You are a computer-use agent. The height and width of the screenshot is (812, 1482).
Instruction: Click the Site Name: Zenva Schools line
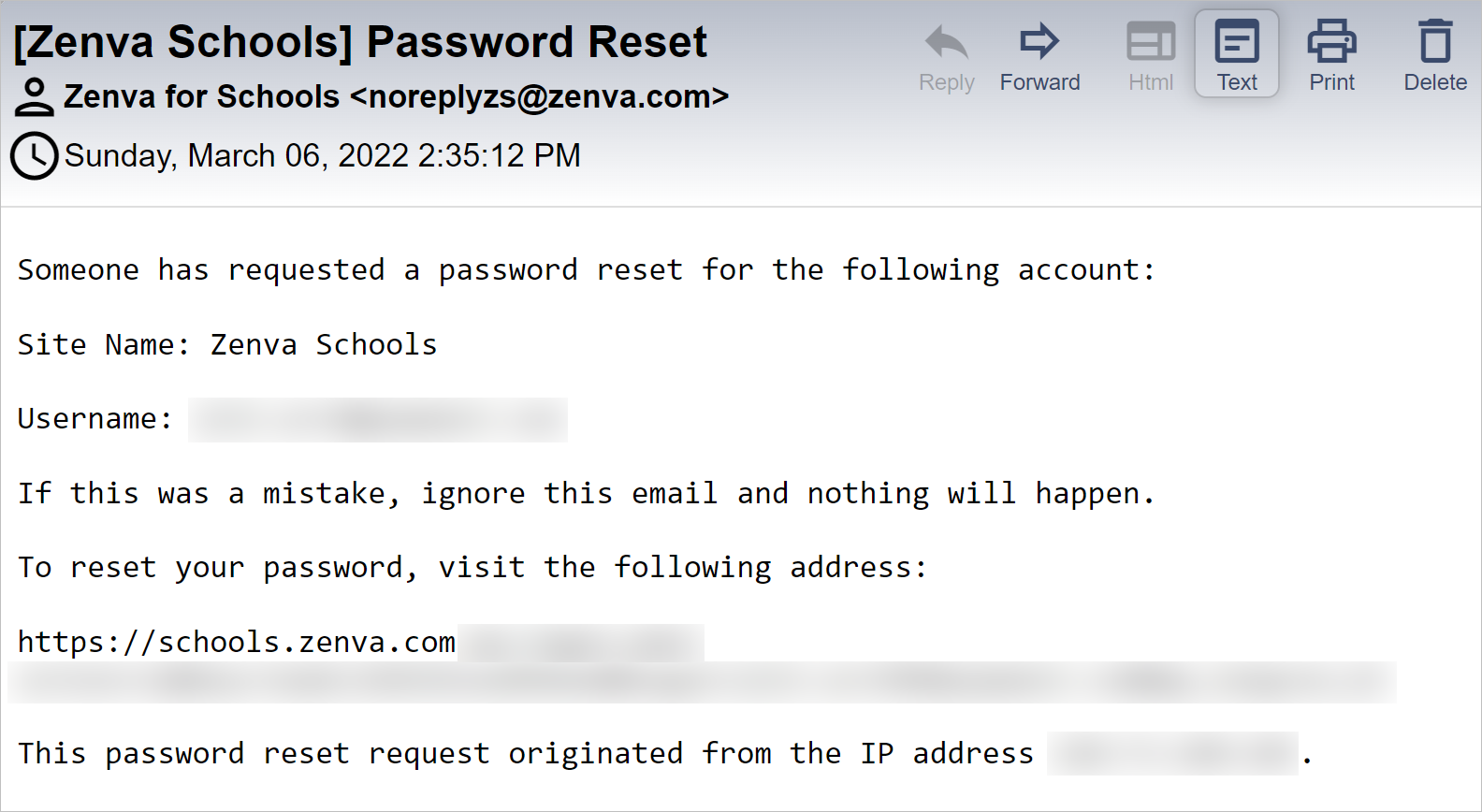coord(227,344)
